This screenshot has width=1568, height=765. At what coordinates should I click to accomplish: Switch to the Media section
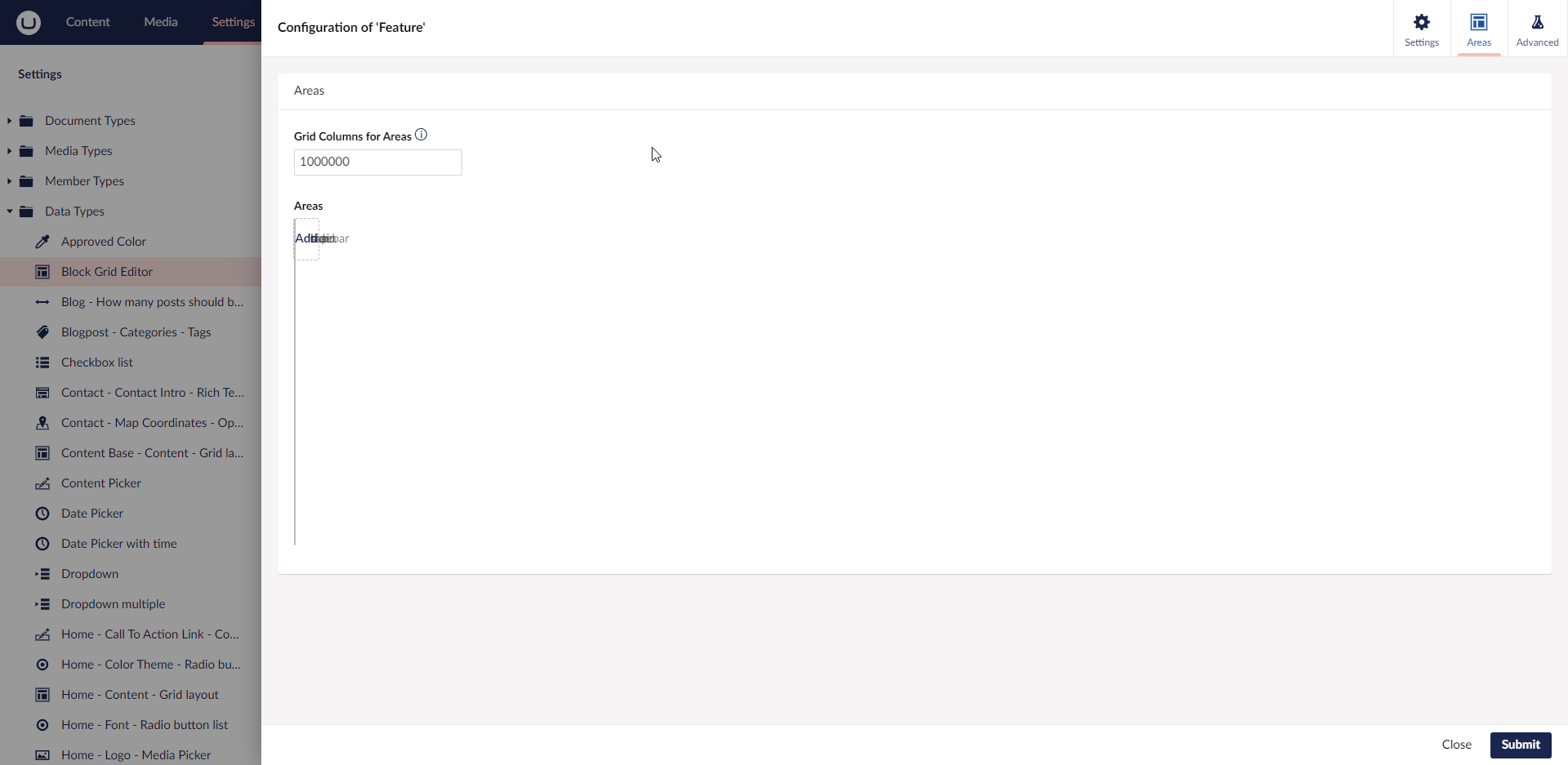click(x=160, y=22)
